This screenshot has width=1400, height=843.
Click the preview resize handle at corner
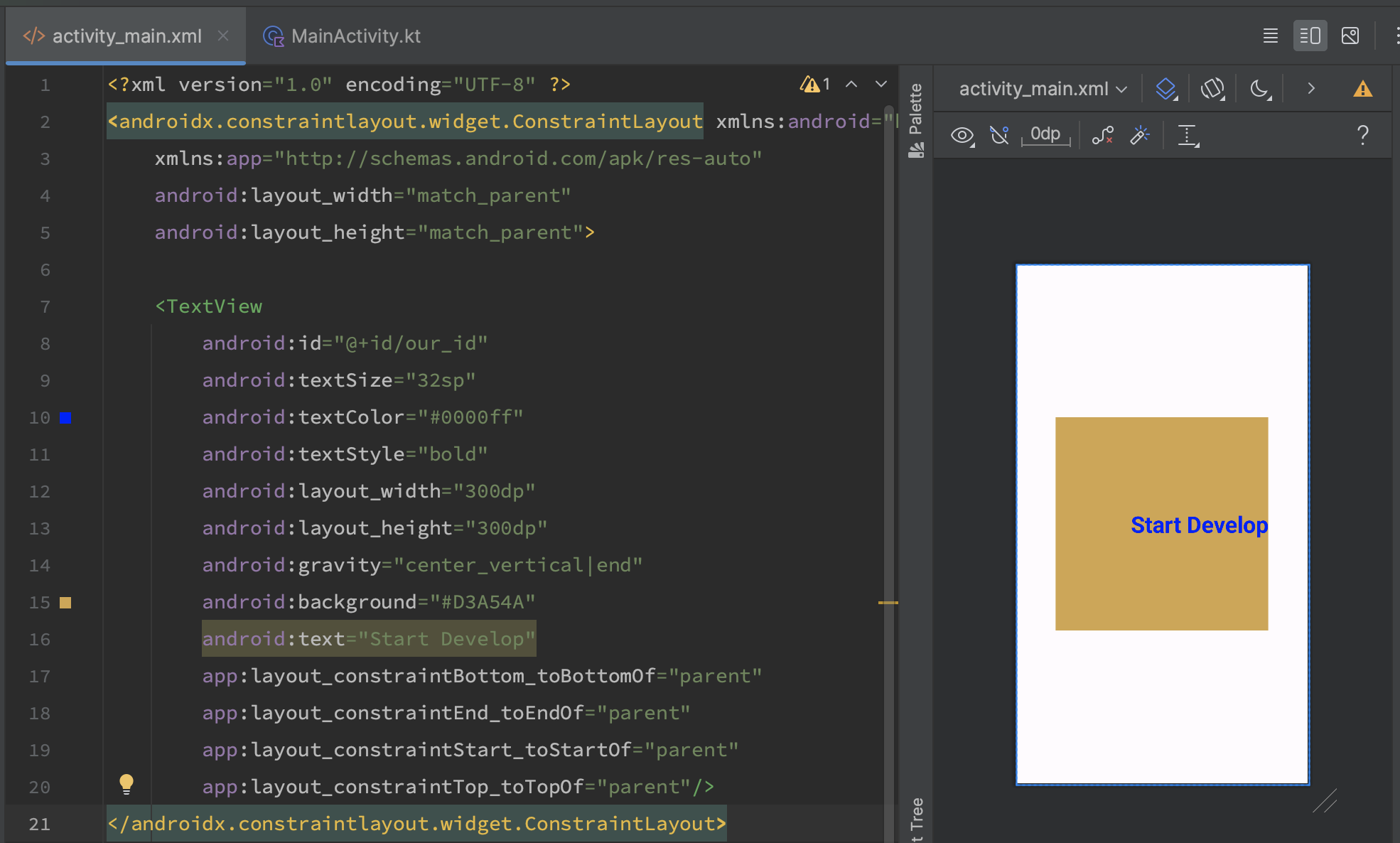(1325, 800)
